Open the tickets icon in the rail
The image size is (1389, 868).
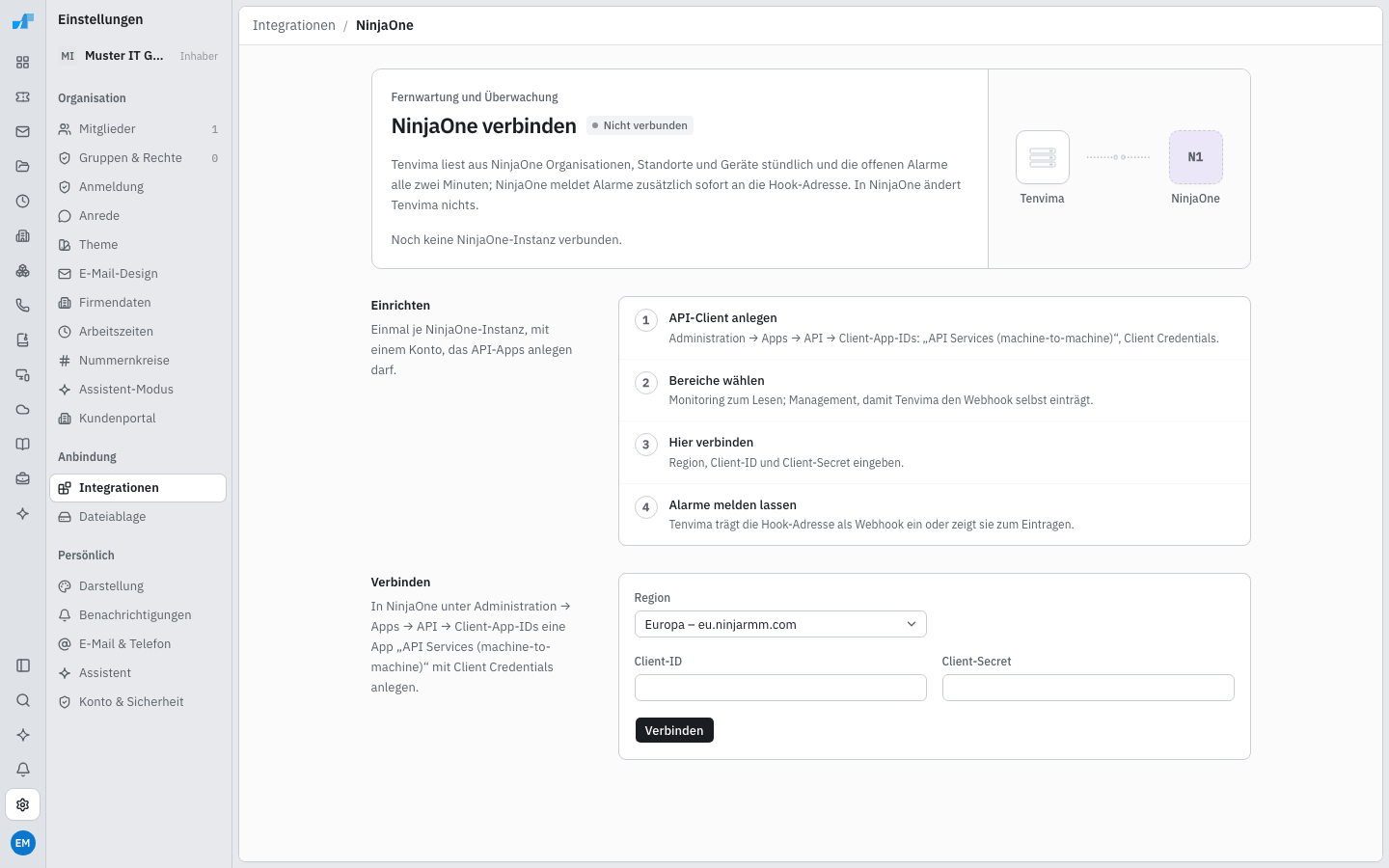tap(23, 97)
